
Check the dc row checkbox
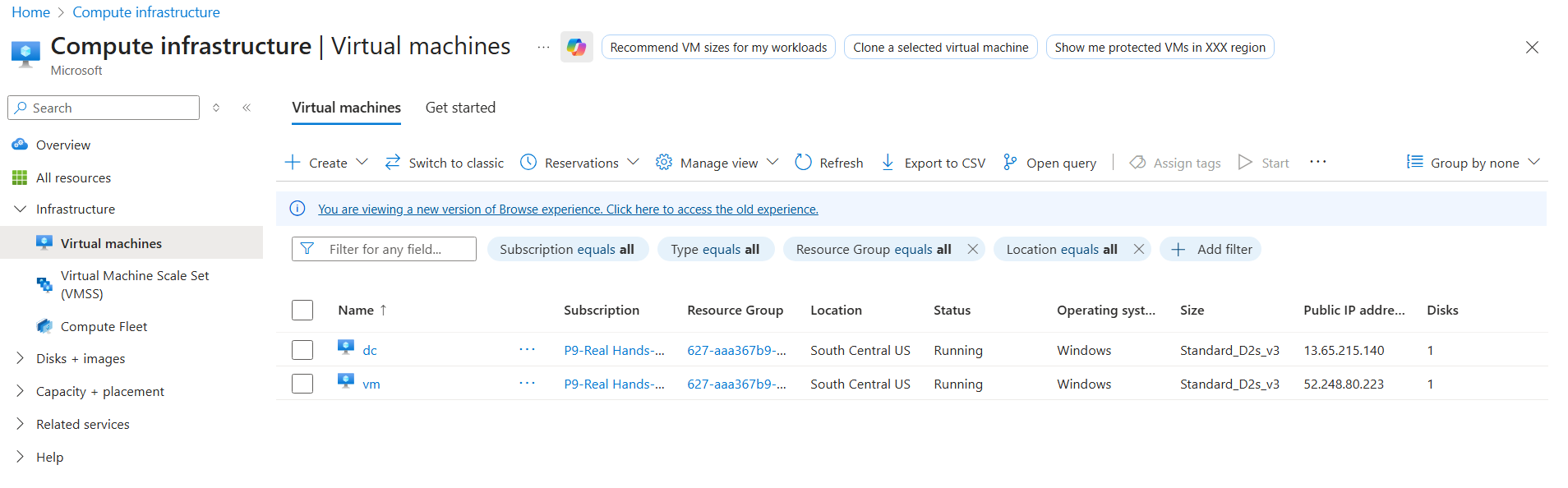(x=302, y=350)
